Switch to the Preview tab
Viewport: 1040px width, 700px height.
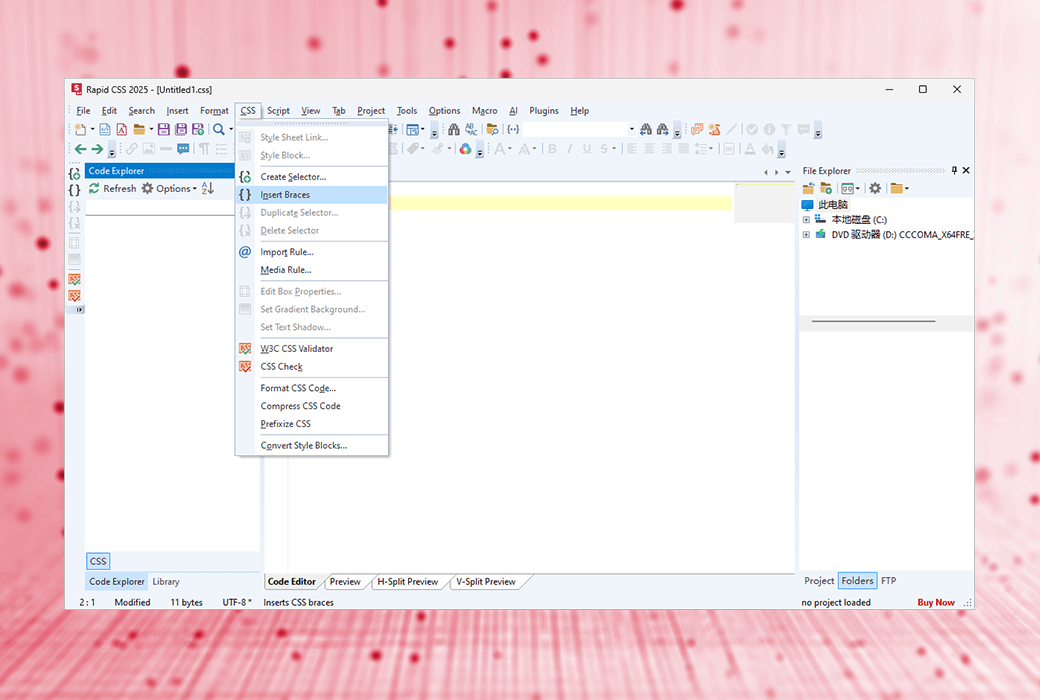point(345,582)
